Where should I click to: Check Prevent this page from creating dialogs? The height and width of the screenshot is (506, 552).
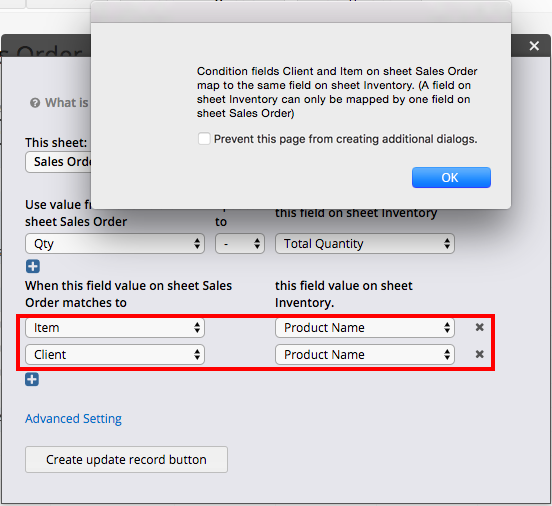204,139
